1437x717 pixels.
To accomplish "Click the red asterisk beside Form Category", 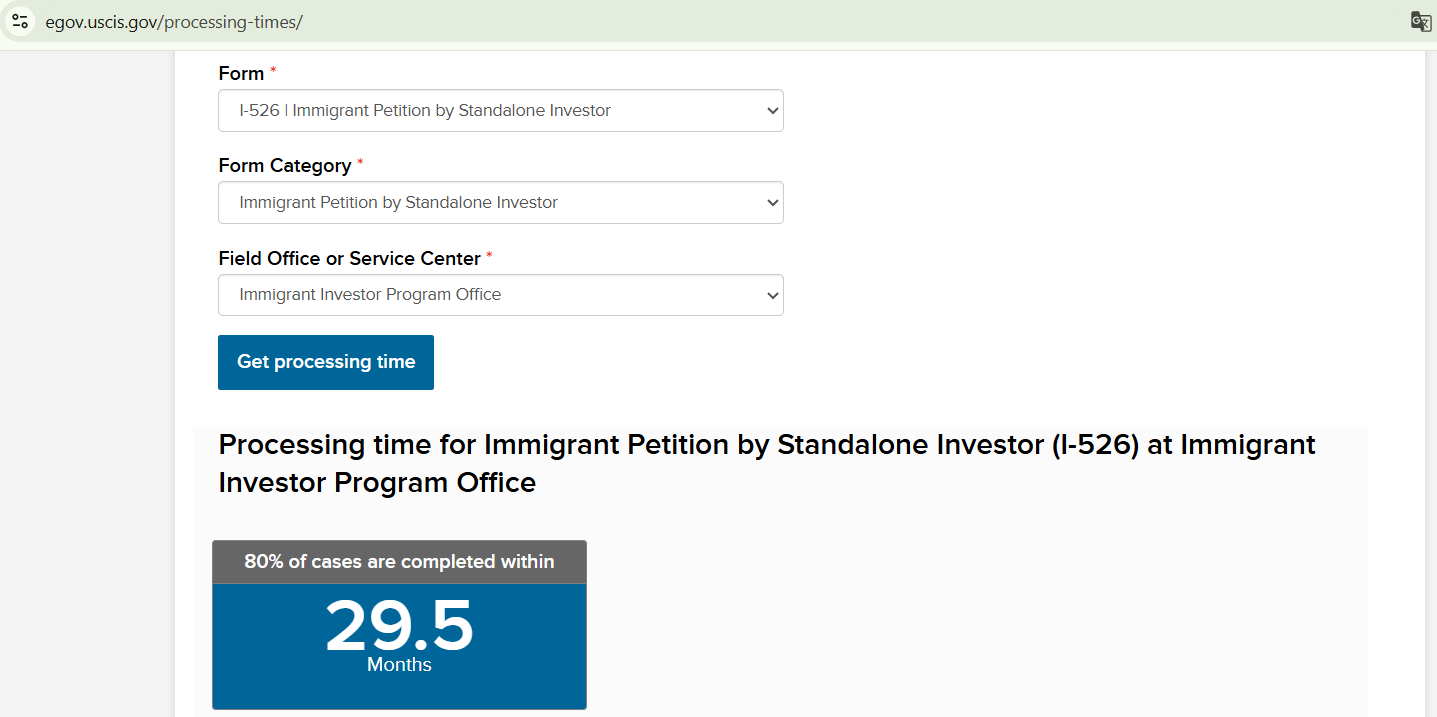I will tap(360, 163).
